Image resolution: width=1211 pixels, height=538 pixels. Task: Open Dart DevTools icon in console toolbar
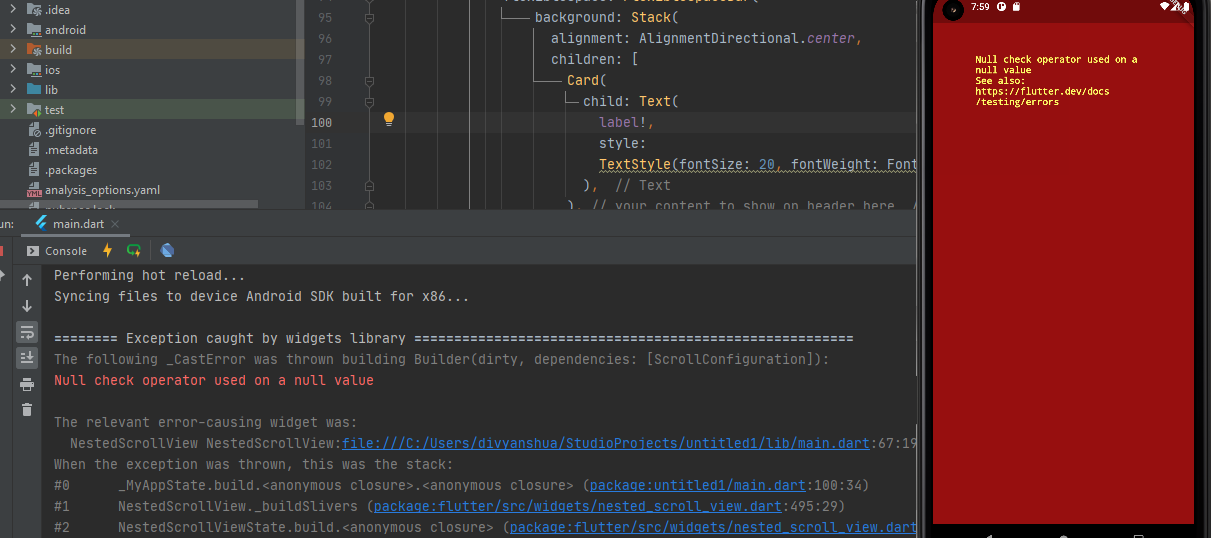click(167, 251)
